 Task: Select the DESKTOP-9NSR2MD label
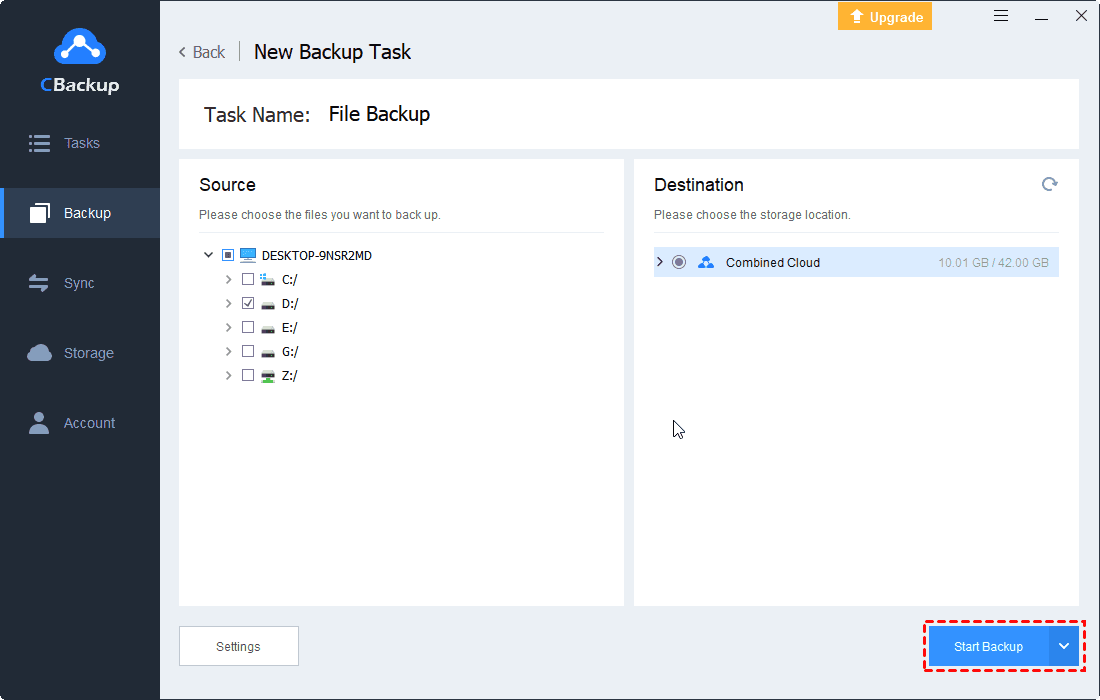click(x=316, y=255)
